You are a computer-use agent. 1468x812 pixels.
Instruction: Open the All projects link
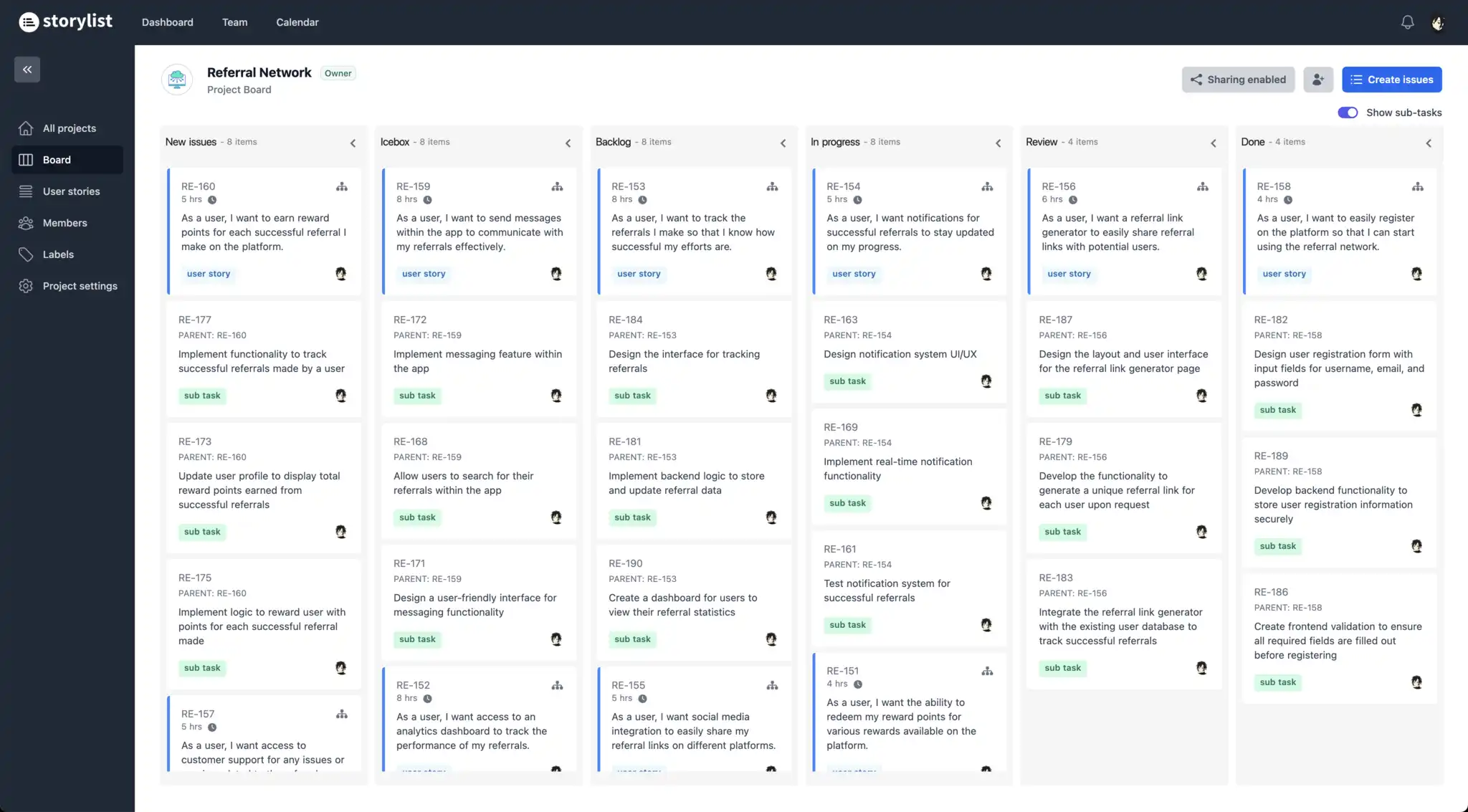click(x=69, y=128)
